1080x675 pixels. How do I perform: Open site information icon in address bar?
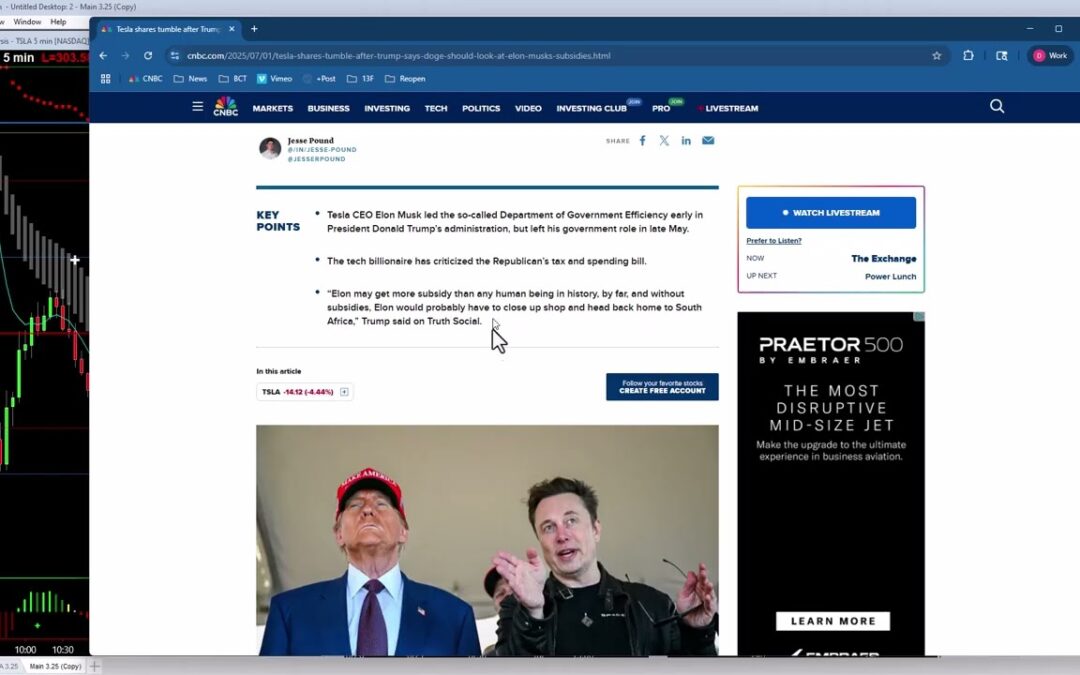click(x=175, y=56)
